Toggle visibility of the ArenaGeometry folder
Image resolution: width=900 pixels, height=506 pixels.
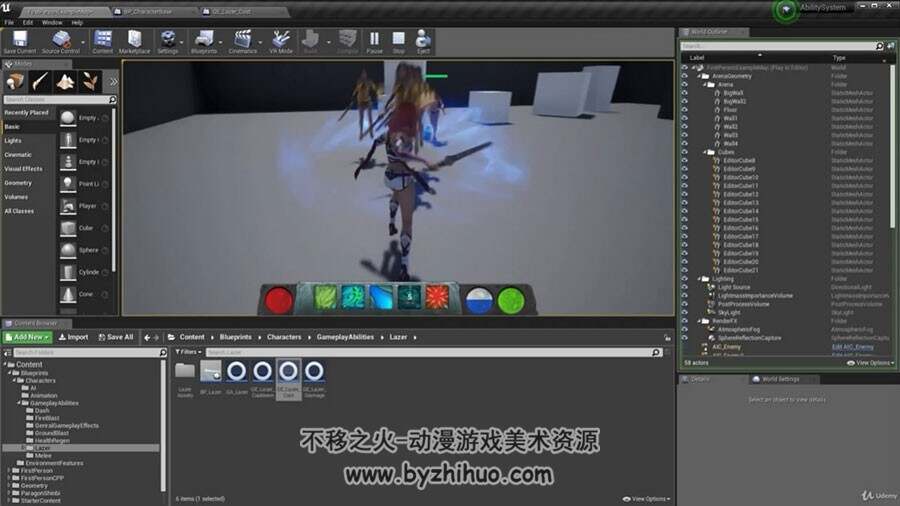[684, 76]
